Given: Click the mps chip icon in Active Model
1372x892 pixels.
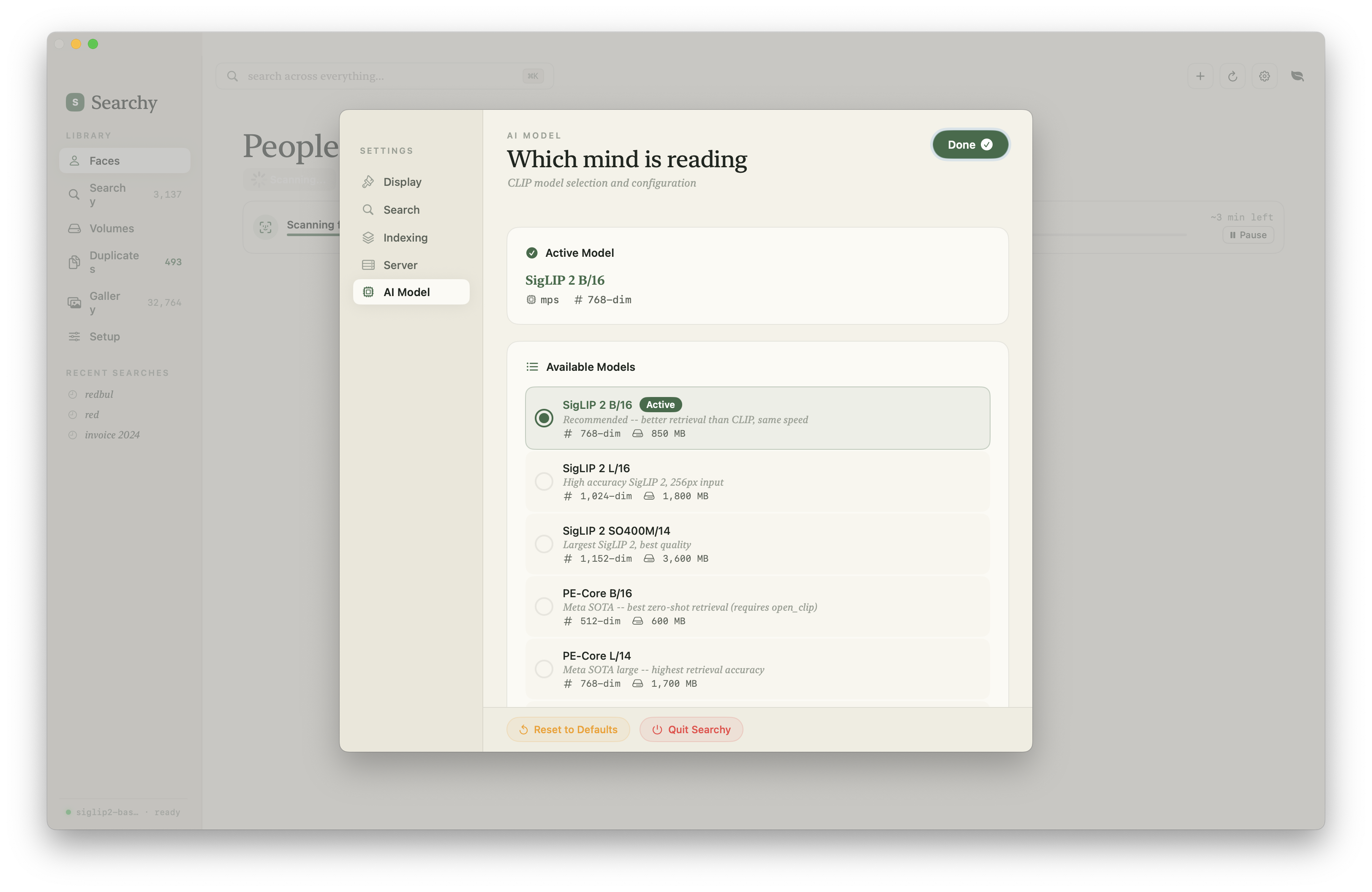Looking at the screenshot, I should 531,299.
